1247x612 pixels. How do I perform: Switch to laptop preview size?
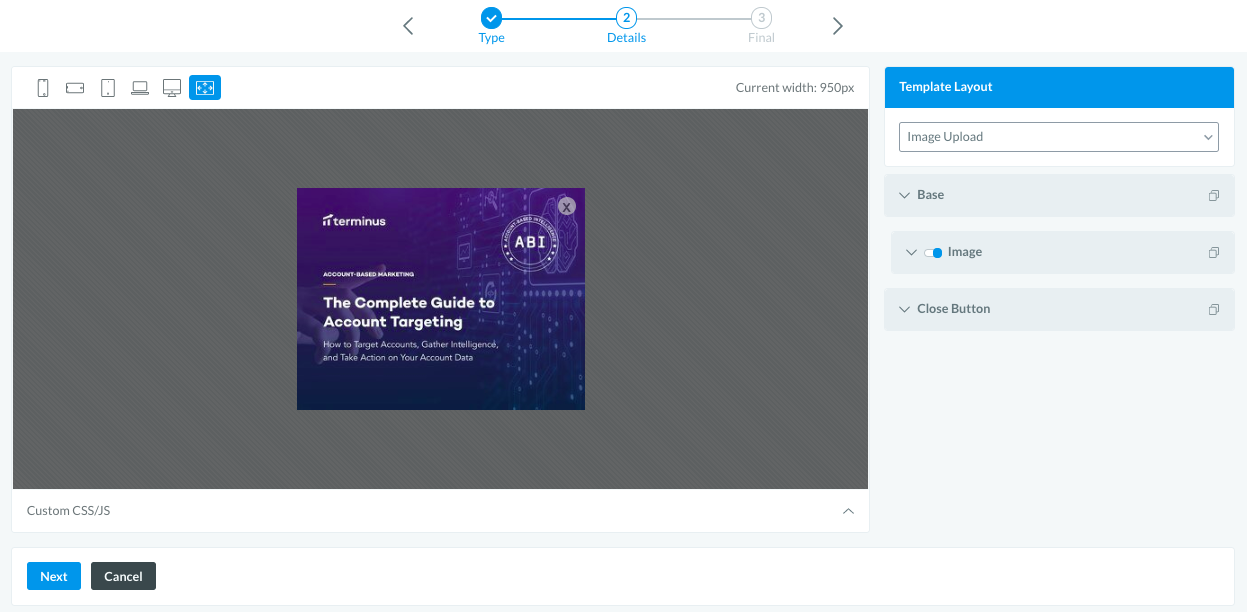tap(140, 88)
